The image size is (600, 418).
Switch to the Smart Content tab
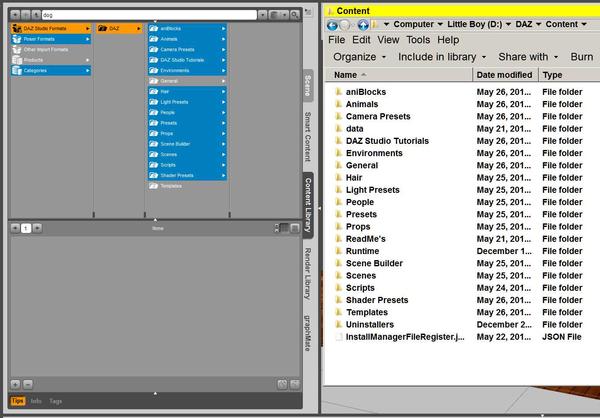pos(308,137)
